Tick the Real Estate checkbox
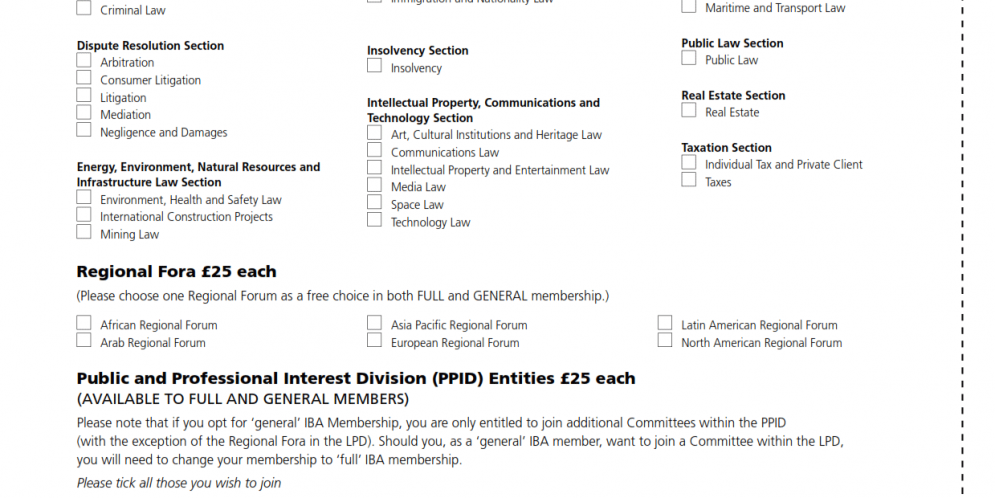The height and width of the screenshot is (498, 995). [x=689, y=111]
